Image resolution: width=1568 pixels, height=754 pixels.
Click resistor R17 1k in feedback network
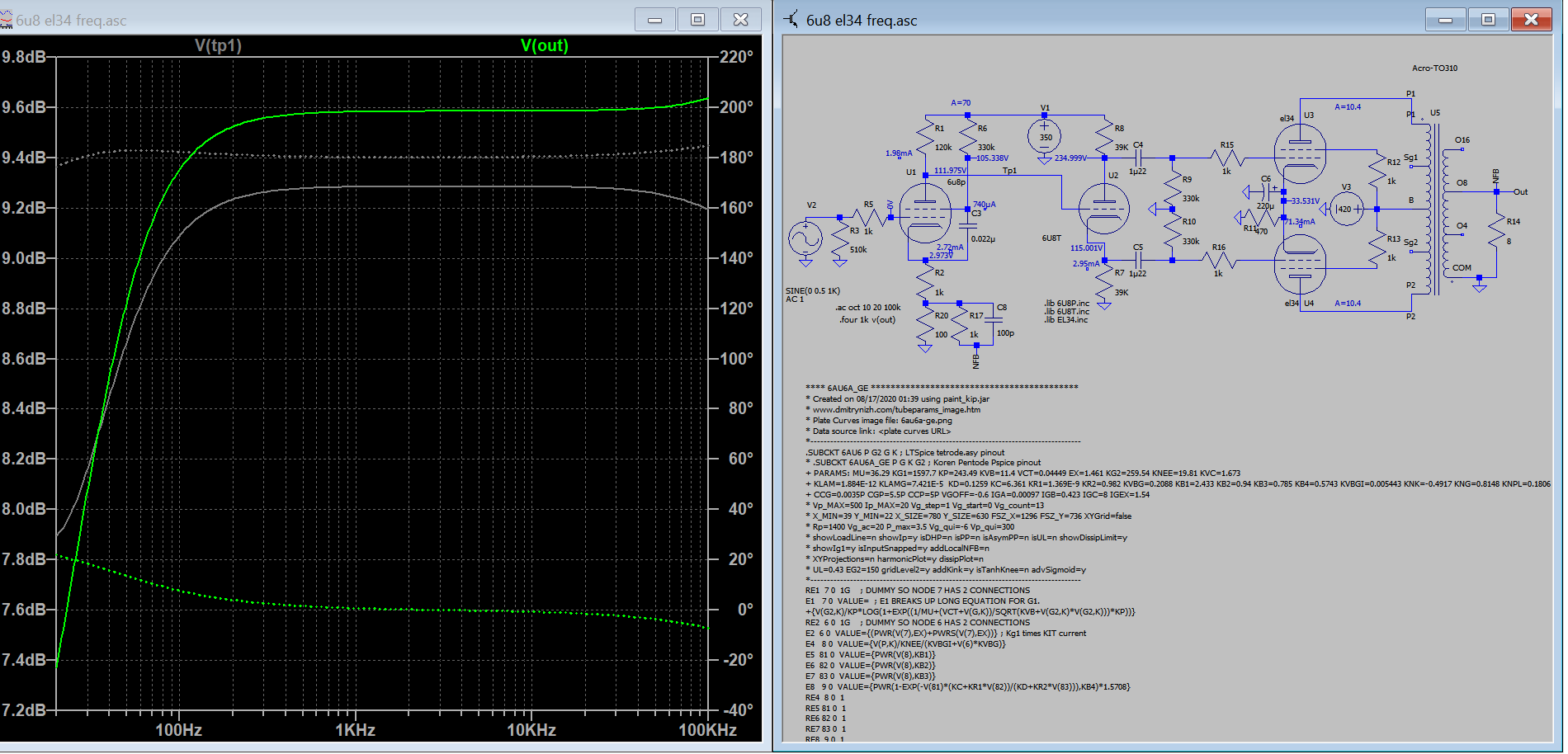coord(960,325)
